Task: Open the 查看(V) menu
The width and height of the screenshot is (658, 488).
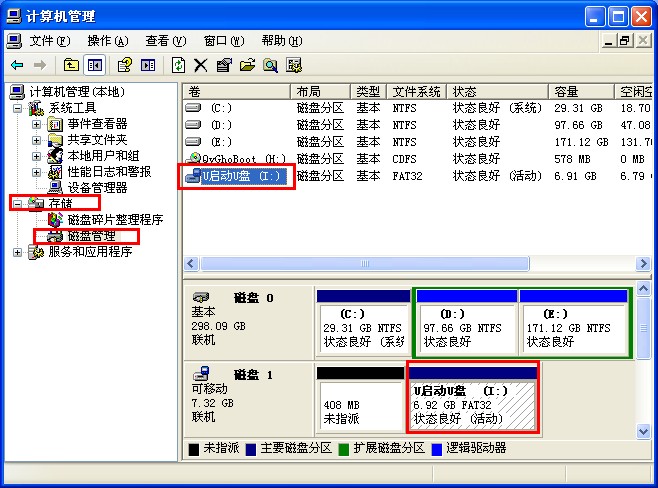Action: click(x=166, y=41)
